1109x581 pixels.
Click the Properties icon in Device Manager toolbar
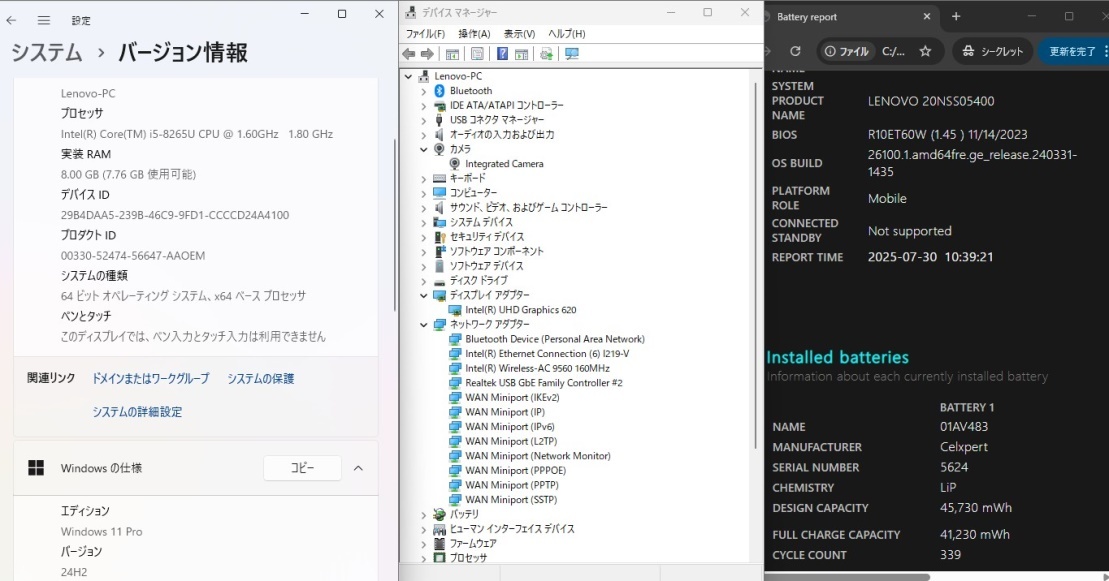(x=477, y=54)
